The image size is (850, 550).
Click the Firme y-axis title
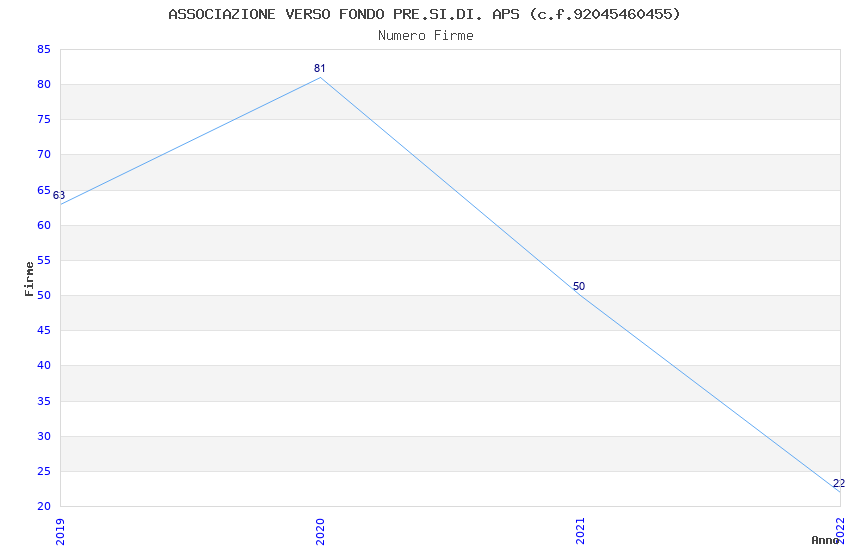(29, 279)
